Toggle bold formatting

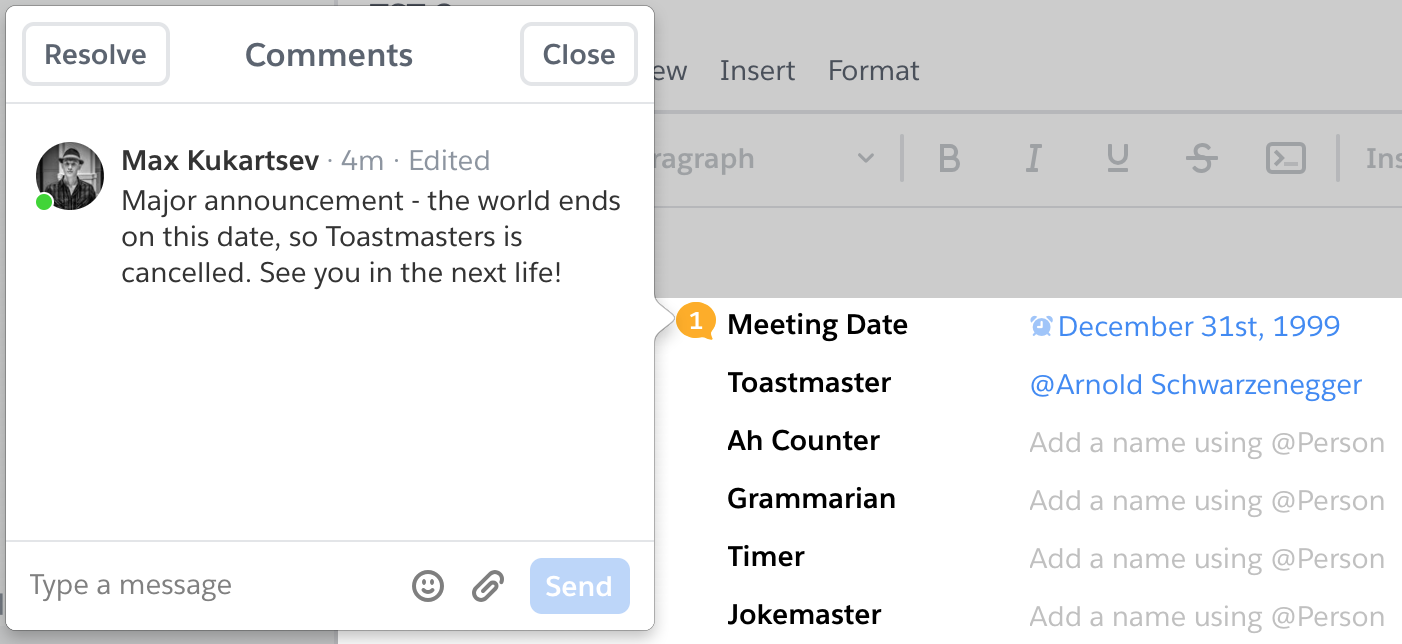pos(949,159)
